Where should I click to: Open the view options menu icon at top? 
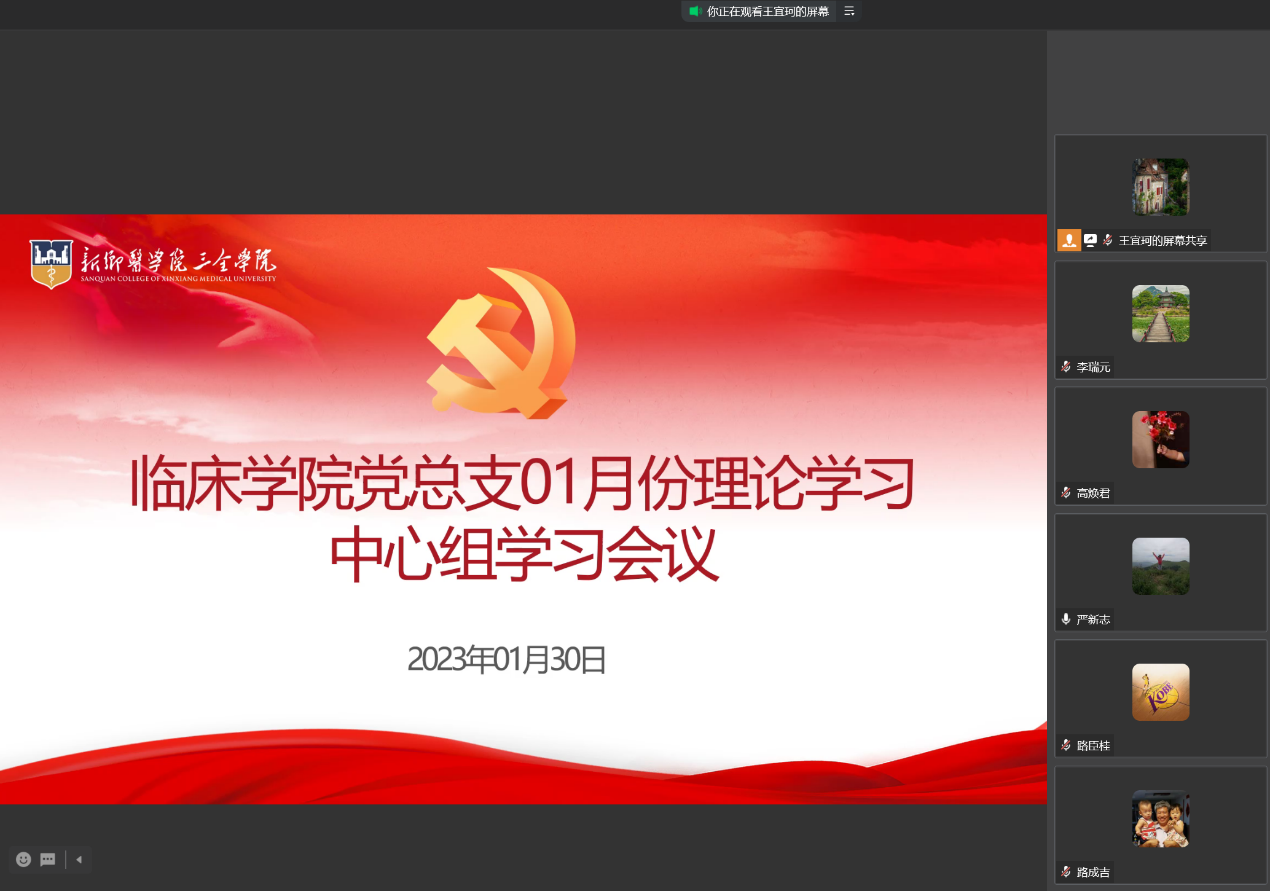tap(849, 11)
